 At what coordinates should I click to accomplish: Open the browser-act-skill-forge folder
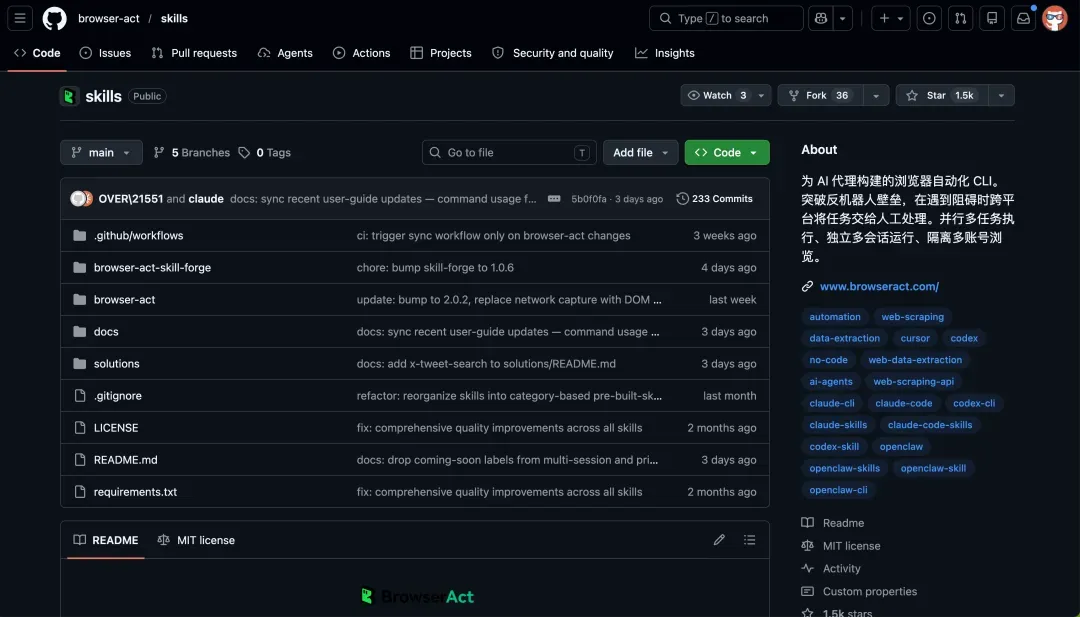coord(152,268)
